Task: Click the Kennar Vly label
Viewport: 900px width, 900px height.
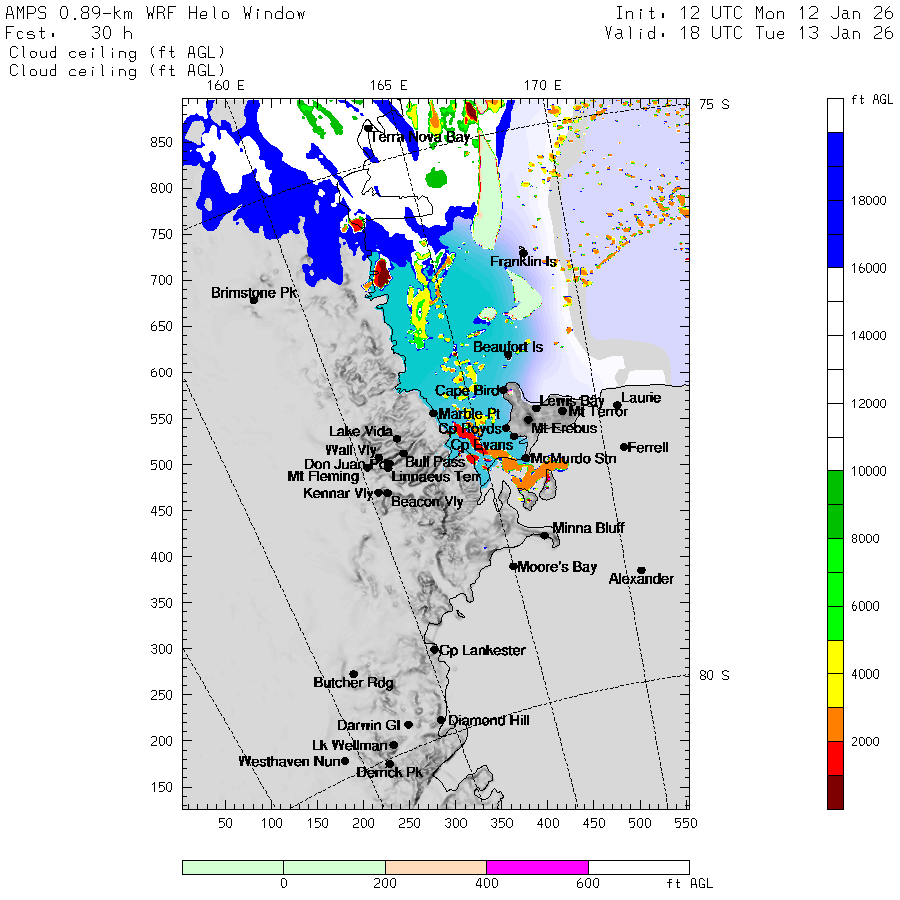Action: (338, 493)
